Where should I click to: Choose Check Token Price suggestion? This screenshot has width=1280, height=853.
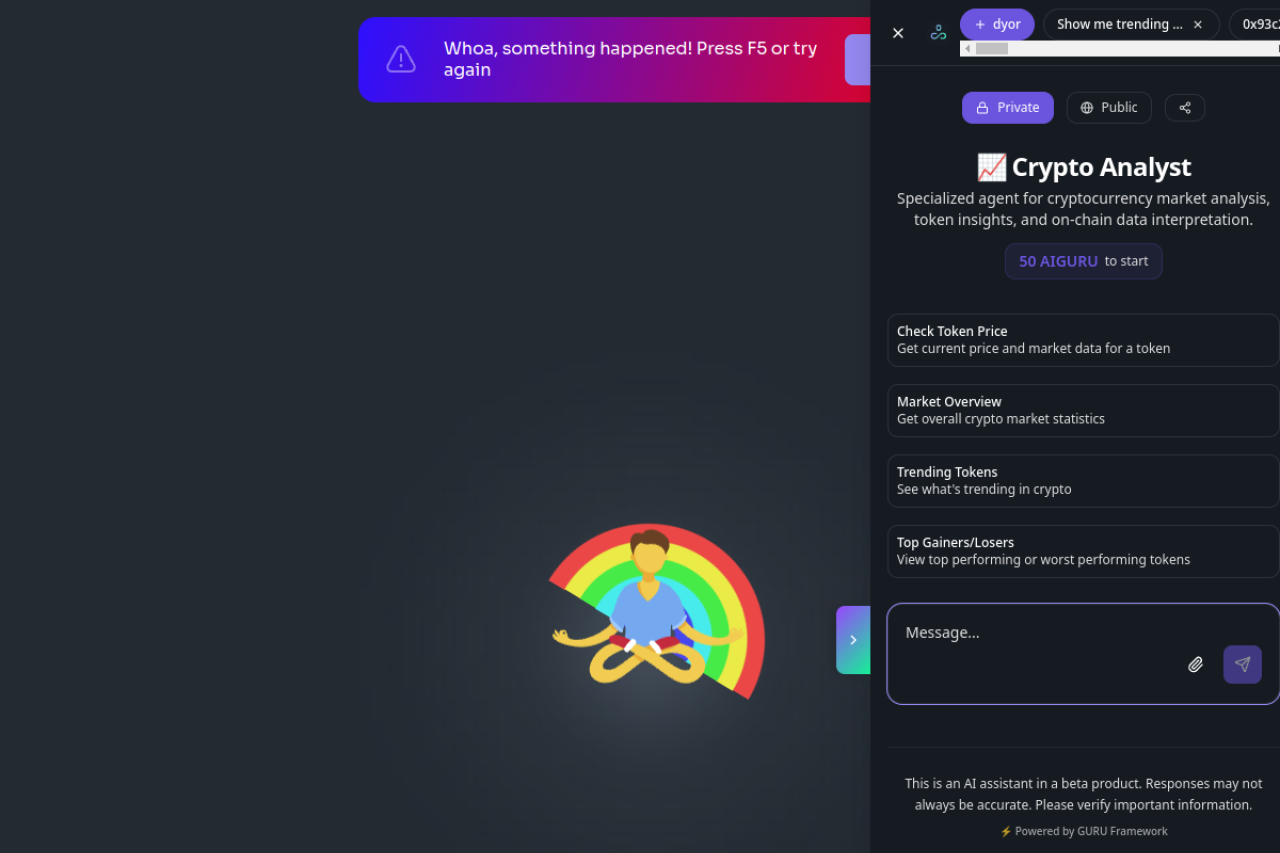[x=1083, y=340]
